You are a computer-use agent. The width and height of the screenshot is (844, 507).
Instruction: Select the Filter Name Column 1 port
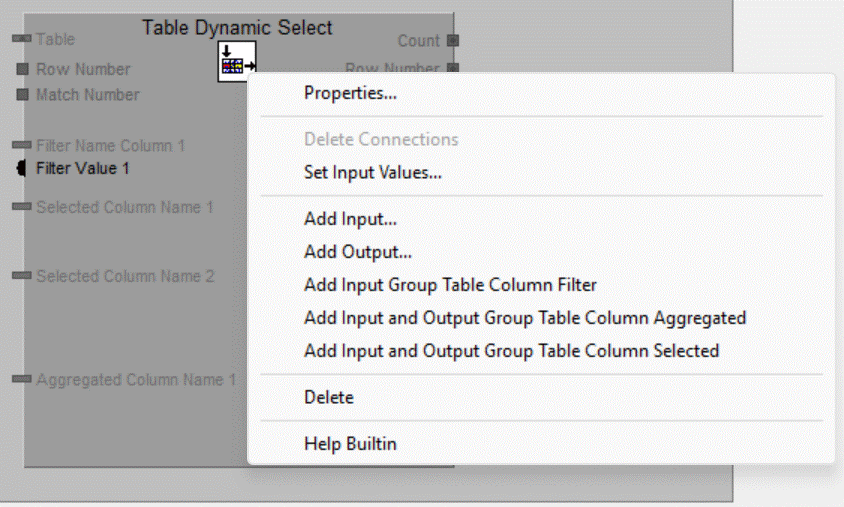22,145
